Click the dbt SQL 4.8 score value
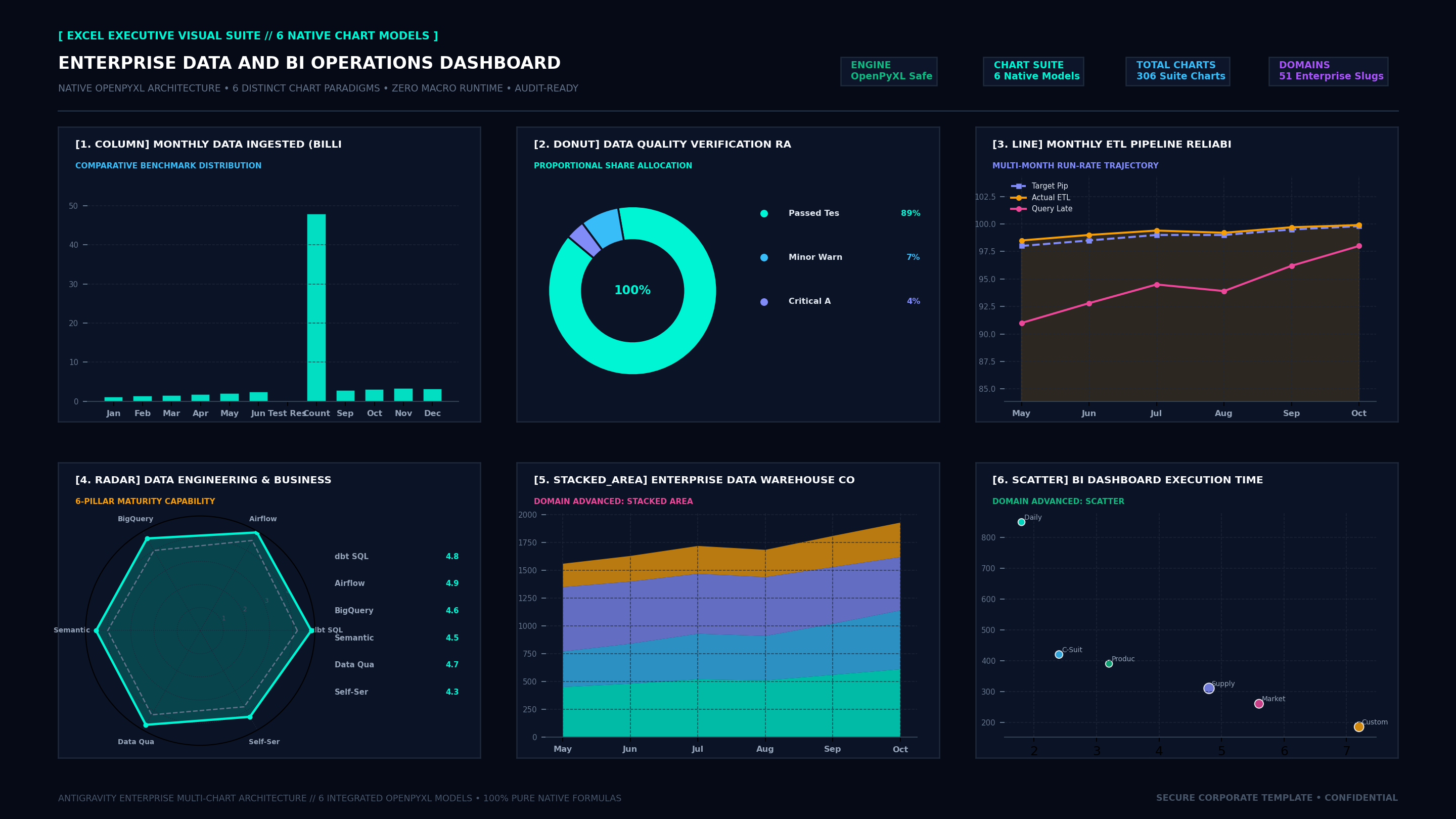Image resolution: width=1456 pixels, height=819 pixels. [x=452, y=557]
